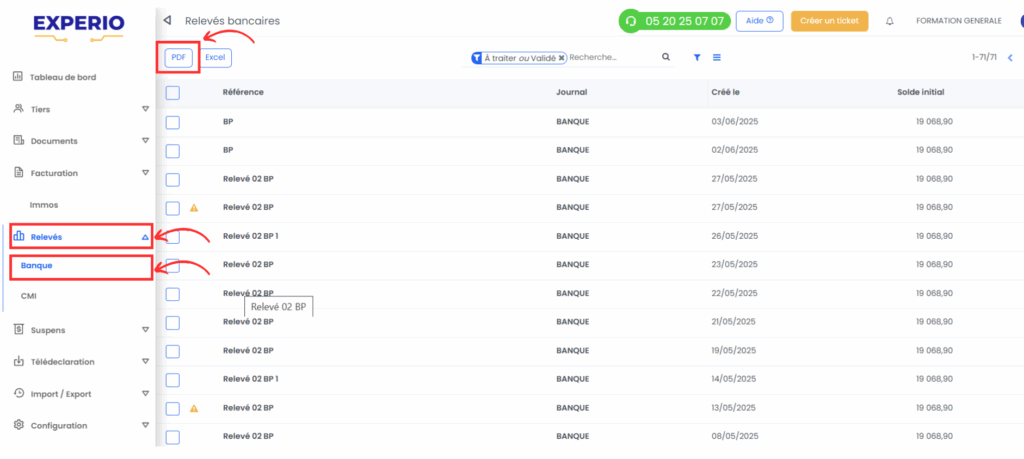Open the list view options icon

716,57
